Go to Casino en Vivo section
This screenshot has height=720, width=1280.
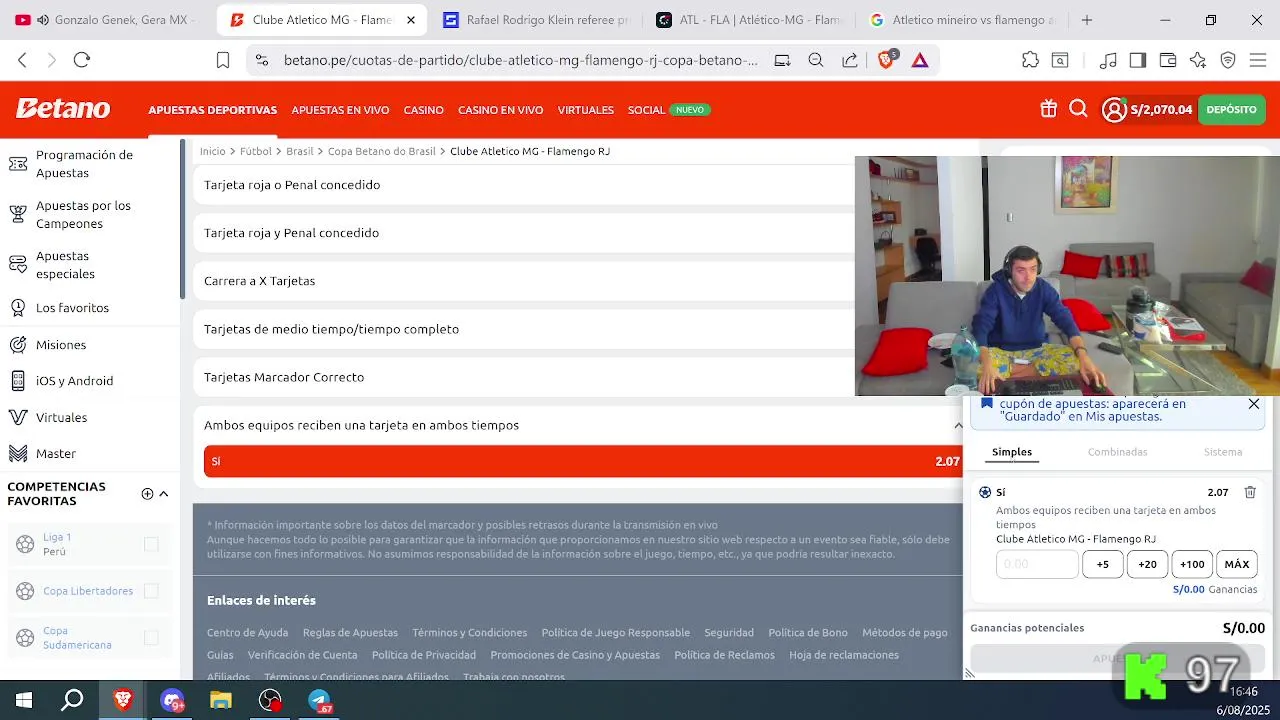tap(500, 110)
